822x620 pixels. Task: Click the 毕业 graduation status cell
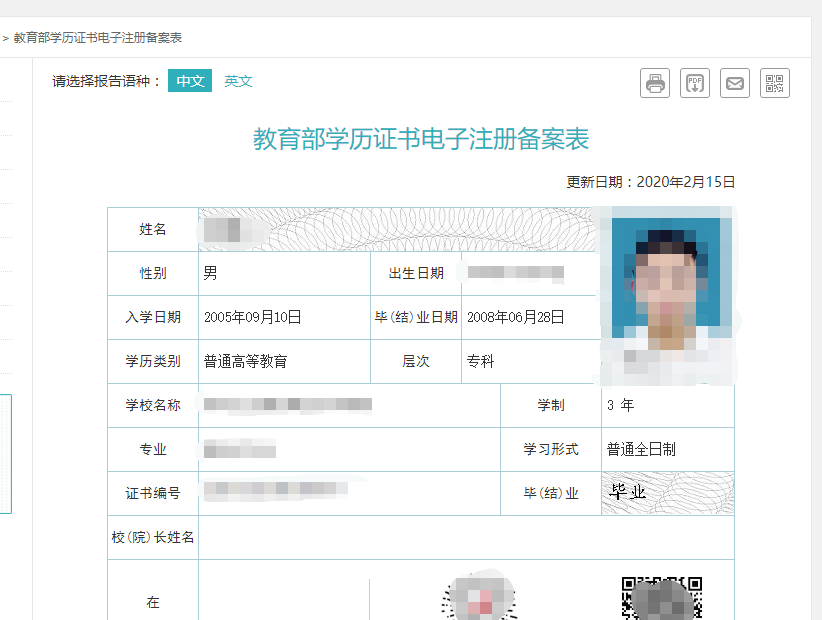[x=668, y=490]
